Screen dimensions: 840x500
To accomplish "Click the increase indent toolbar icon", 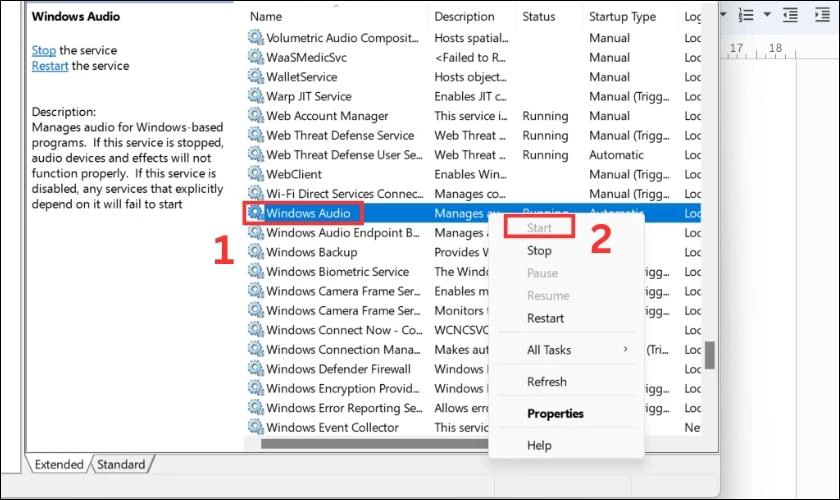I will [x=822, y=15].
